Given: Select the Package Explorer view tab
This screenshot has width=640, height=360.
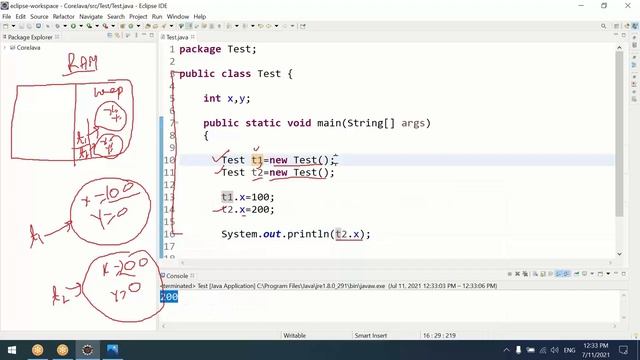Looking at the screenshot, I should coord(30,37).
